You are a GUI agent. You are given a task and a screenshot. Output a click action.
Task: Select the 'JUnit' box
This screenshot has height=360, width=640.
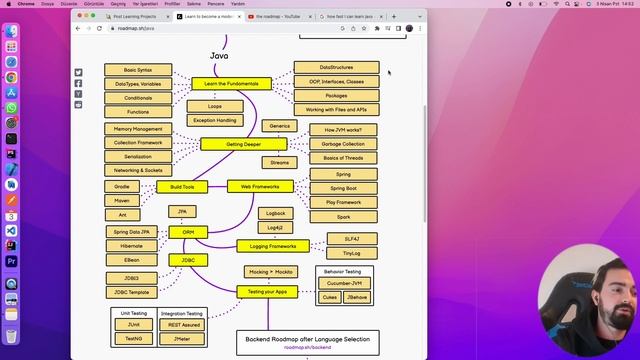coord(133,324)
